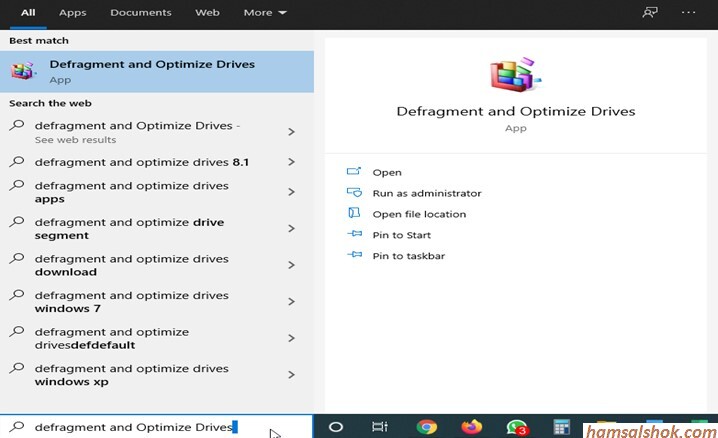
Task: Click the Run as administrator shield icon
Action: coord(354,192)
